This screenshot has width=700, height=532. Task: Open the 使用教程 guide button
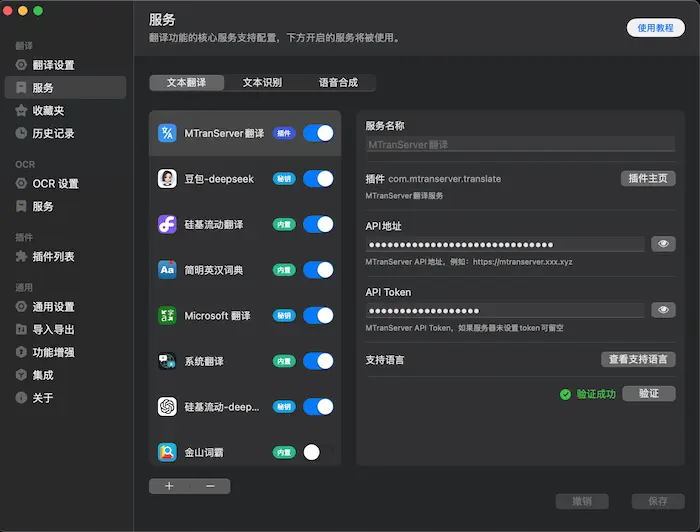[655, 28]
